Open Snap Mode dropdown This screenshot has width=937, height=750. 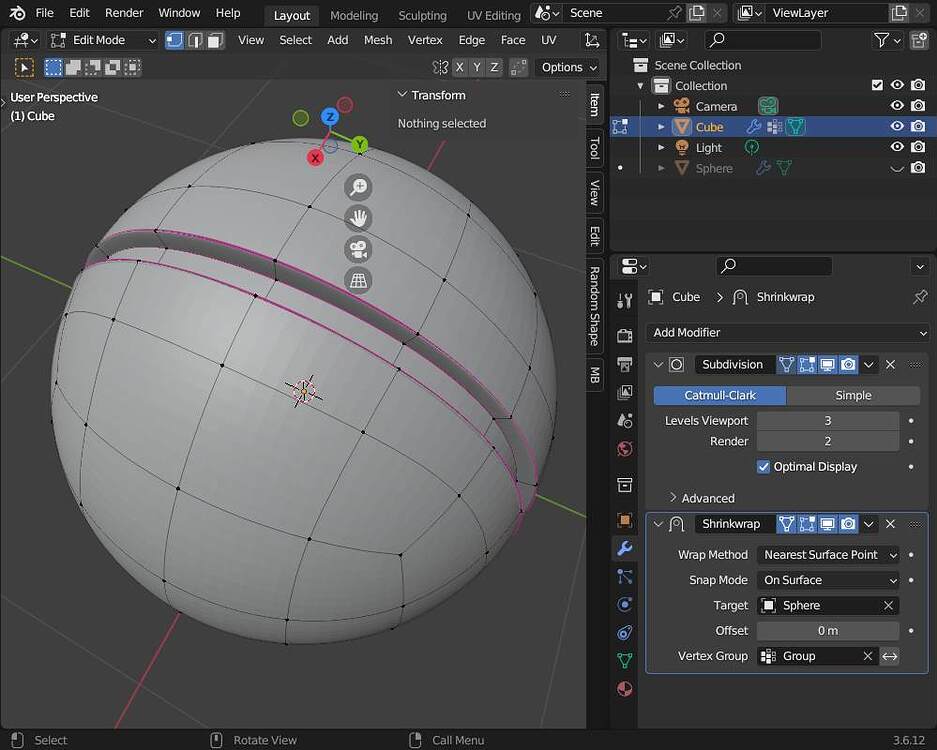[828, 580]
